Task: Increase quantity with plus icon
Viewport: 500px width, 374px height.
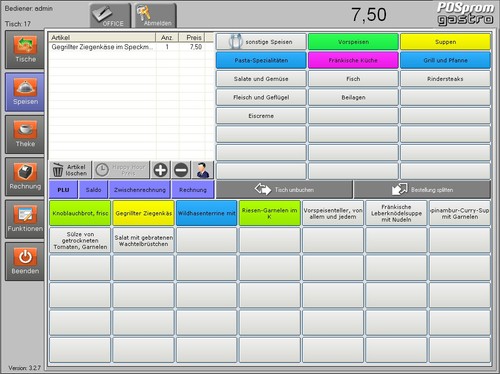Action: tap(160, 170)
